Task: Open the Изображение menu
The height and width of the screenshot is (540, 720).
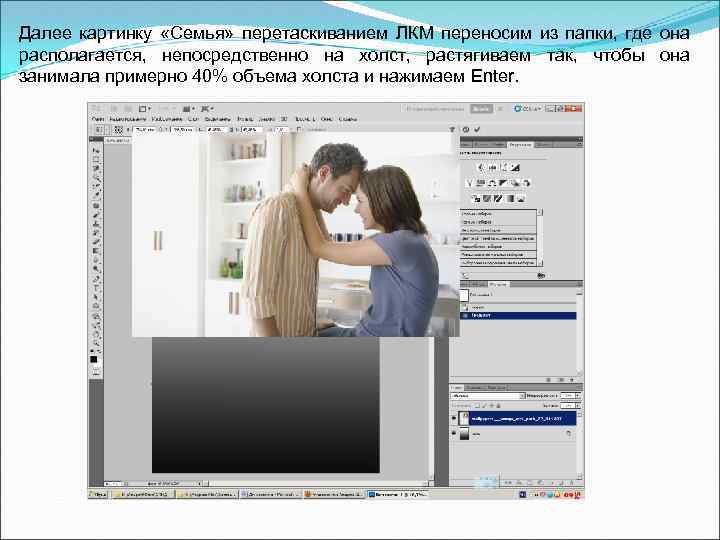Action: click(167, 119)
